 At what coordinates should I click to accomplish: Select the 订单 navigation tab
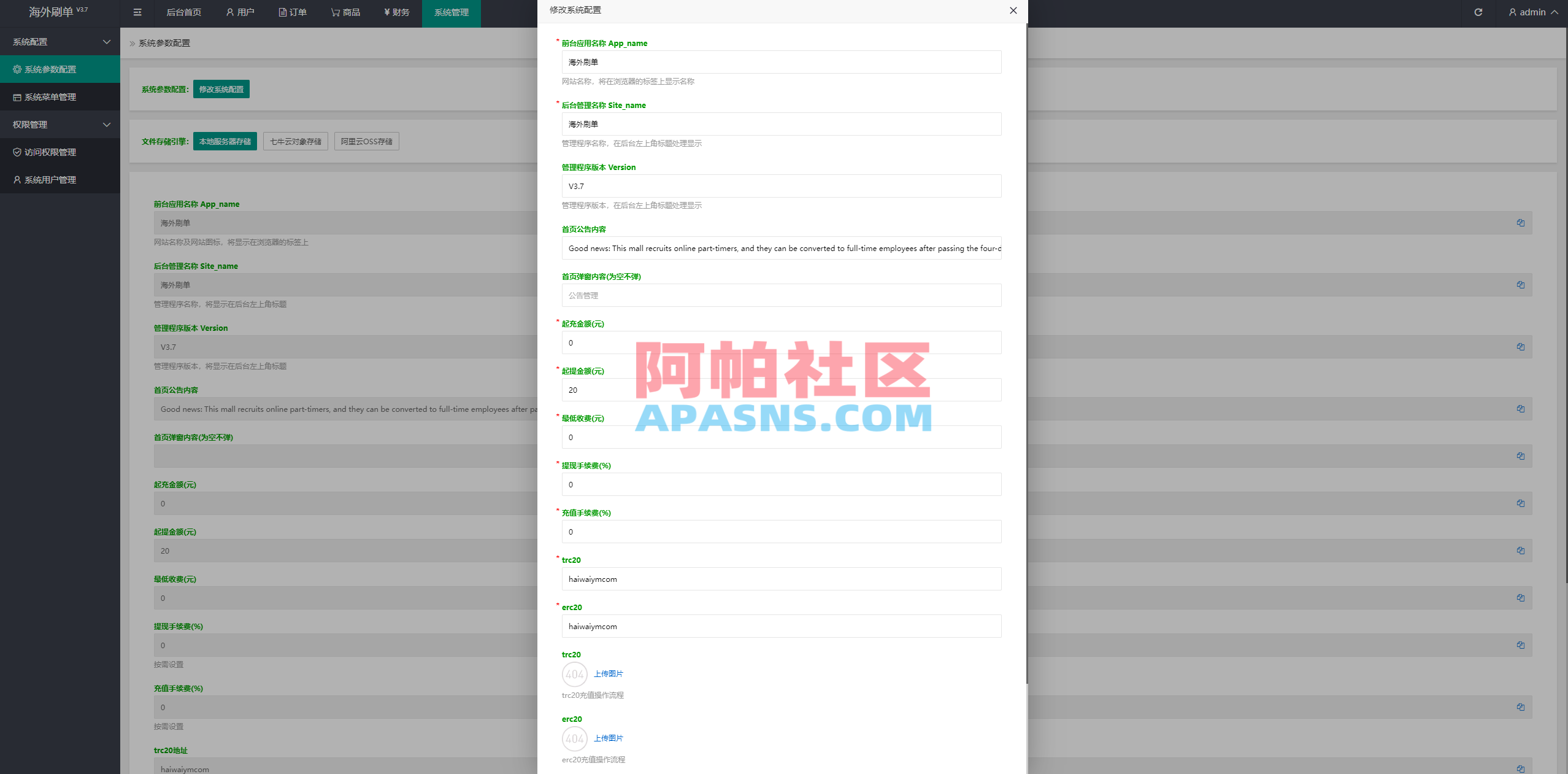[x=293, y=12]
